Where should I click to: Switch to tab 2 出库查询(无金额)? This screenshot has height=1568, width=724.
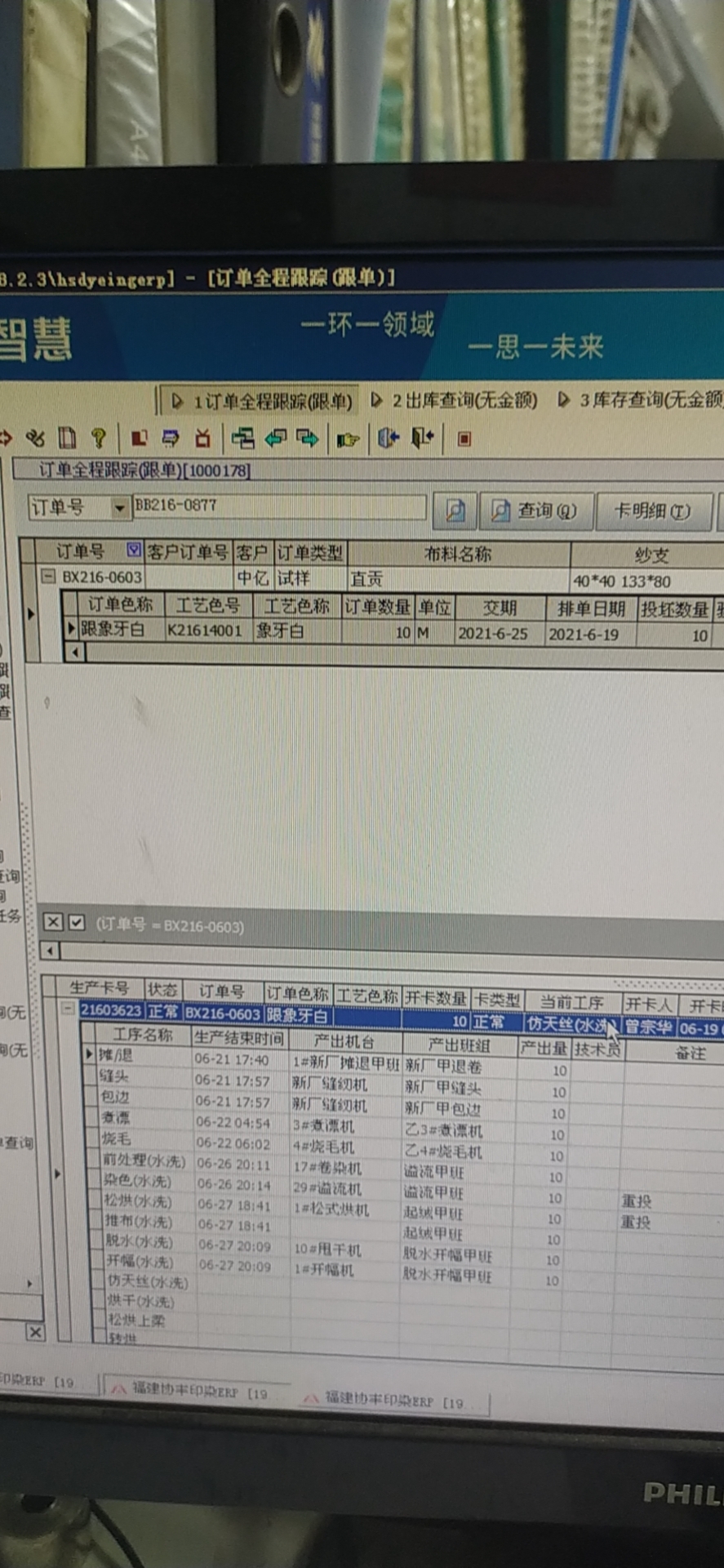pos(454,399)
